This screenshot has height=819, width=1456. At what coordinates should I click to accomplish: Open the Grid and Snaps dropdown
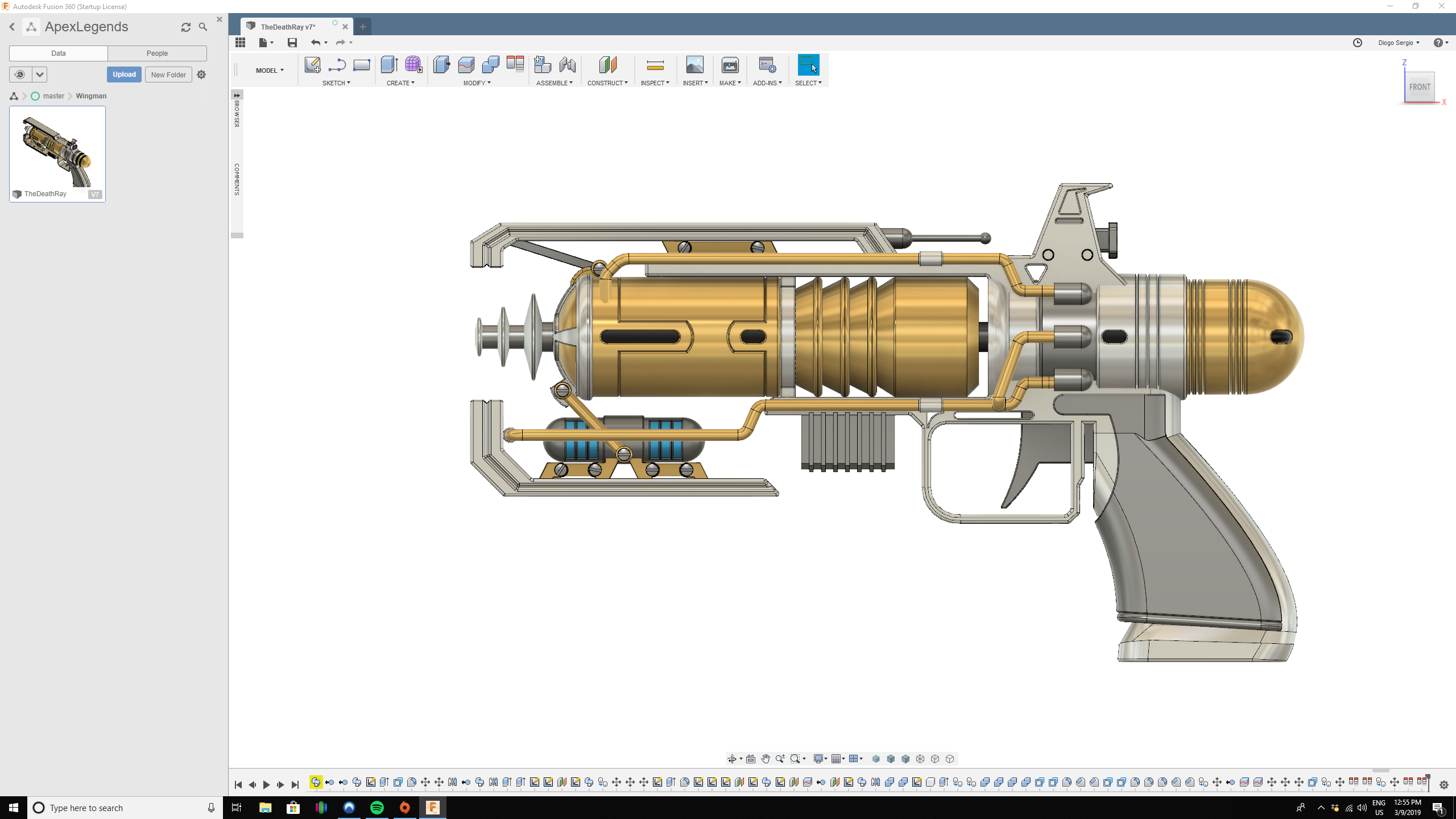[837, 759]
